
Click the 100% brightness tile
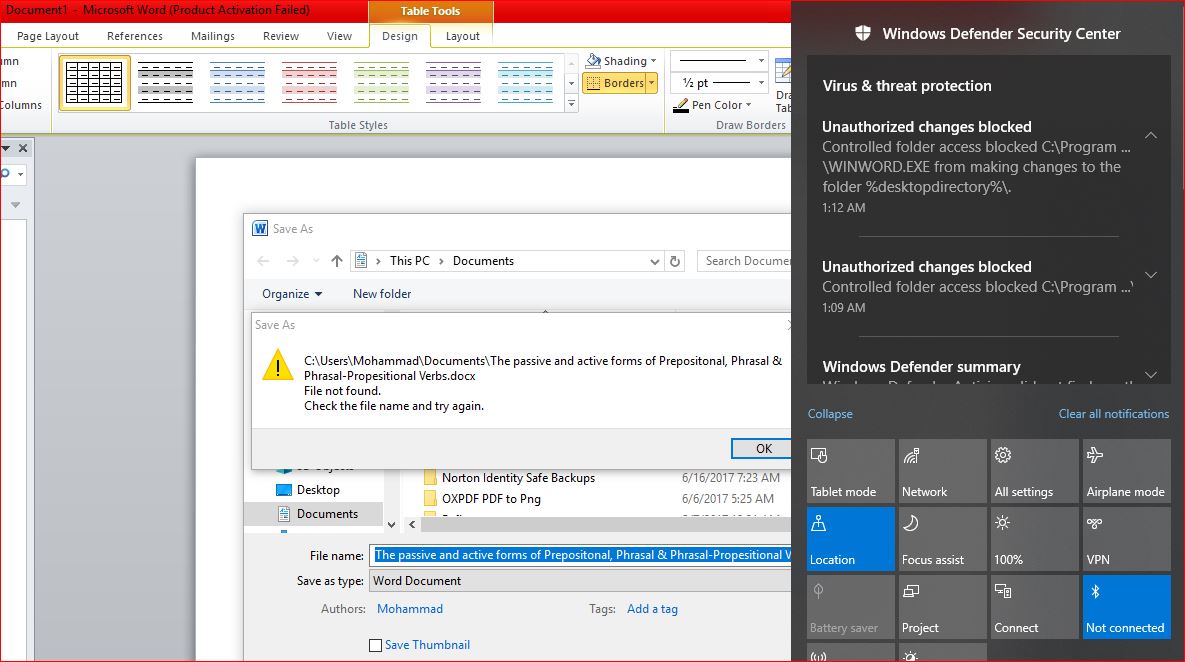tap(1035, 539)
